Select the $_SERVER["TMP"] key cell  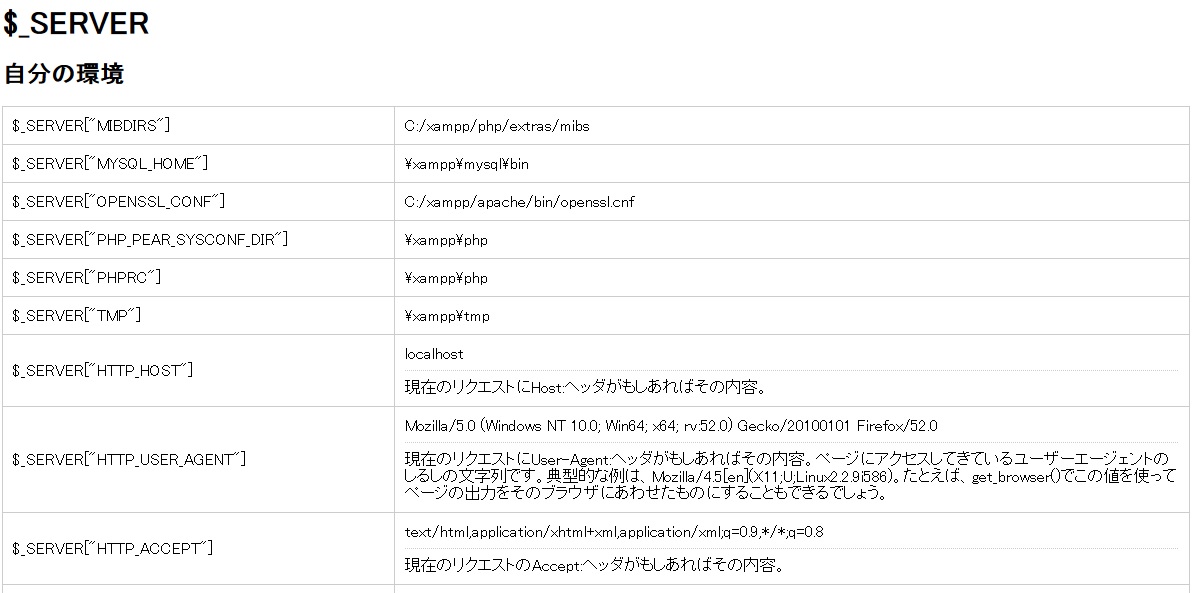pos(198,316)
